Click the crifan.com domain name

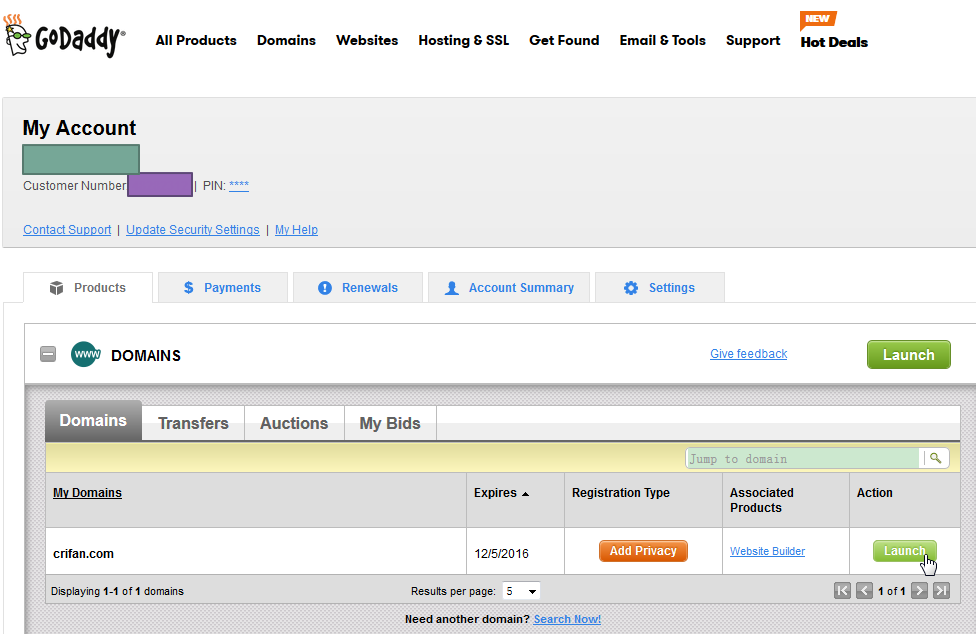point(83,554)
